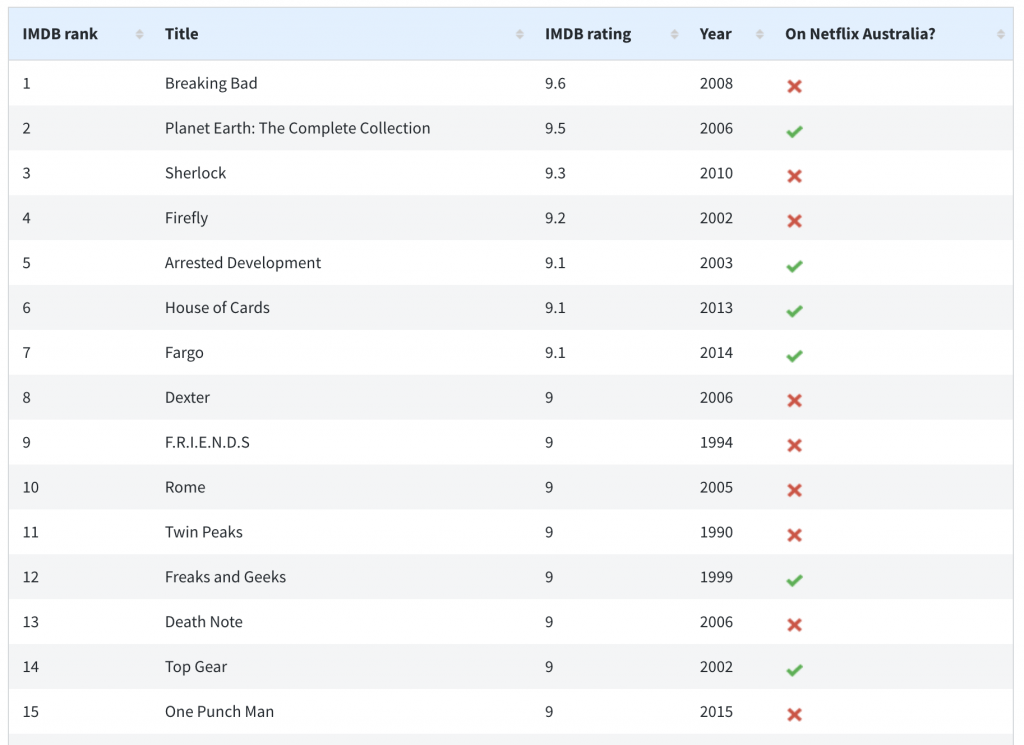
Task: Select rank number 15 cell
Action: pyautogui.click(x=31, y=712)
